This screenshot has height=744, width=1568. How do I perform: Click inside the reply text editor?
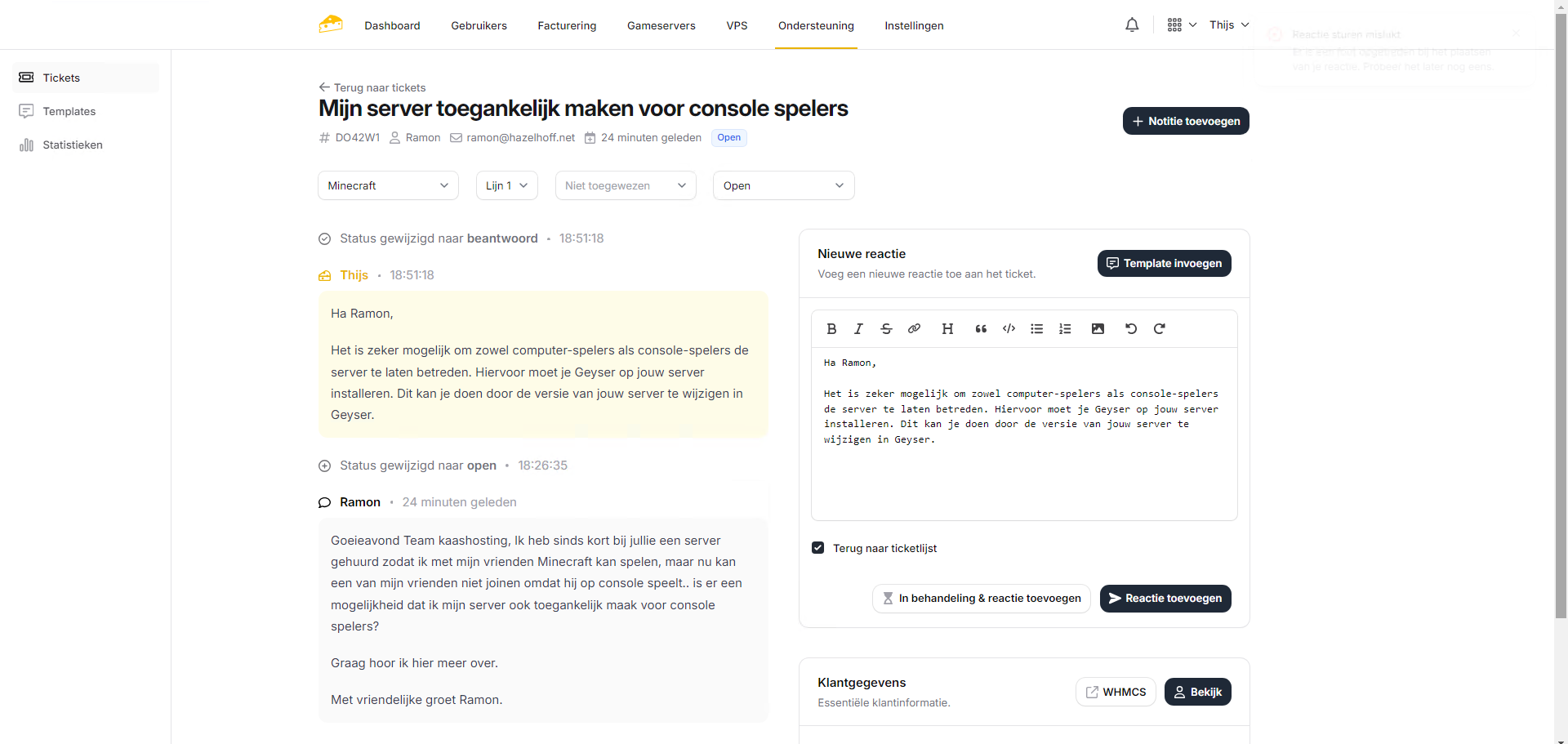coord(1023,474)
